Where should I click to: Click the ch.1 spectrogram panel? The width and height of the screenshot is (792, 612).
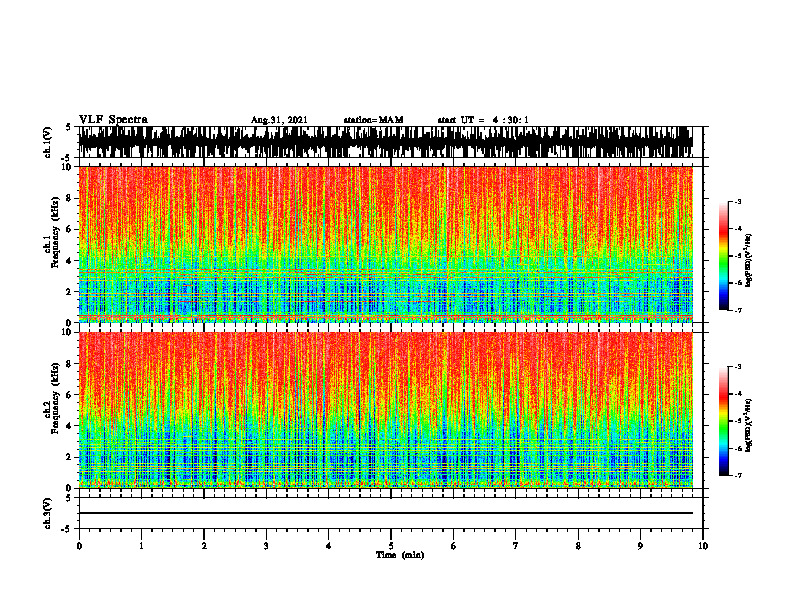click(x=385, y=244)
